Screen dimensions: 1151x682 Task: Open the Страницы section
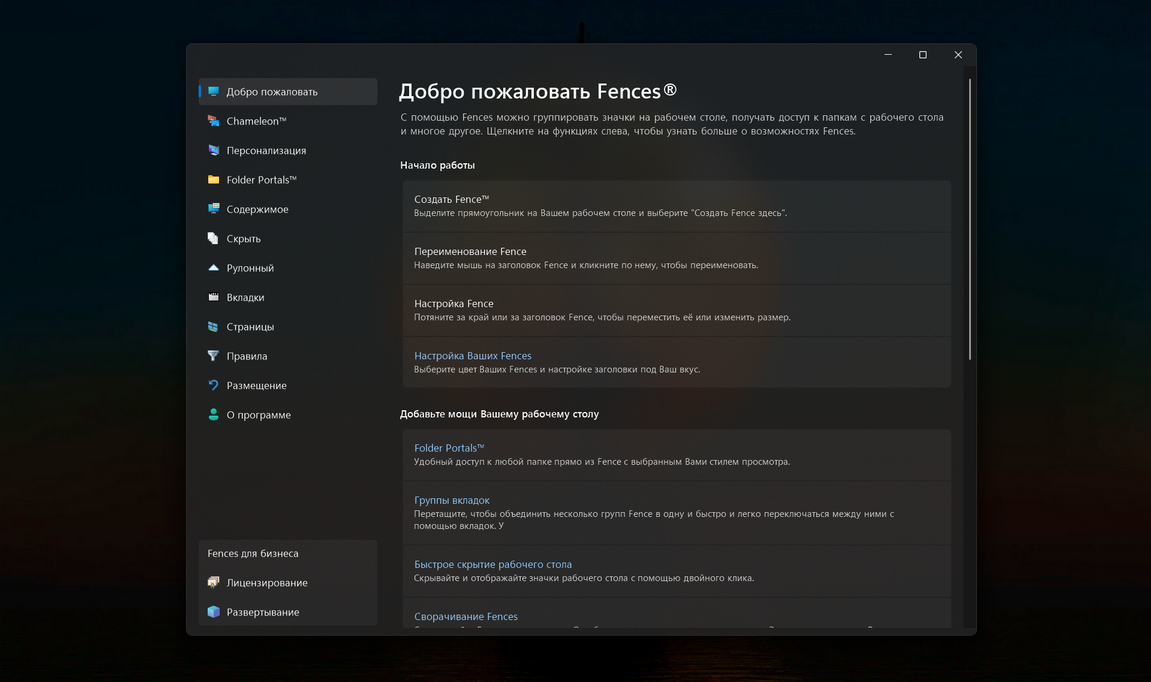(288, 327)
